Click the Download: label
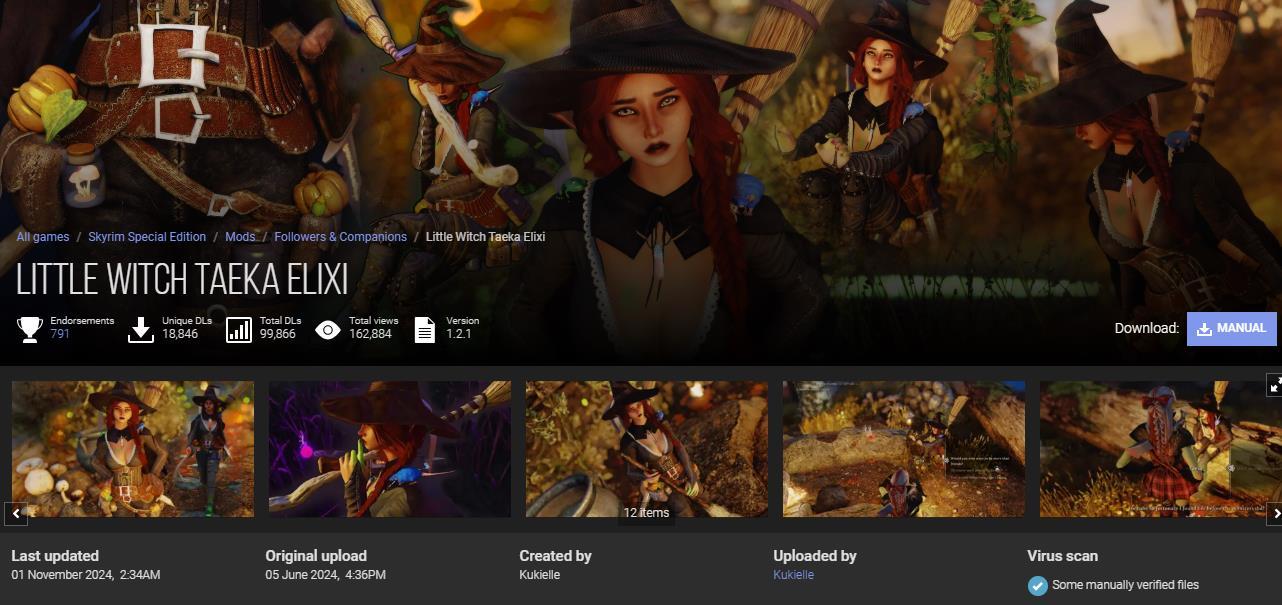The width and height of the screenshot is (1282, 605). click(1147, 328)
